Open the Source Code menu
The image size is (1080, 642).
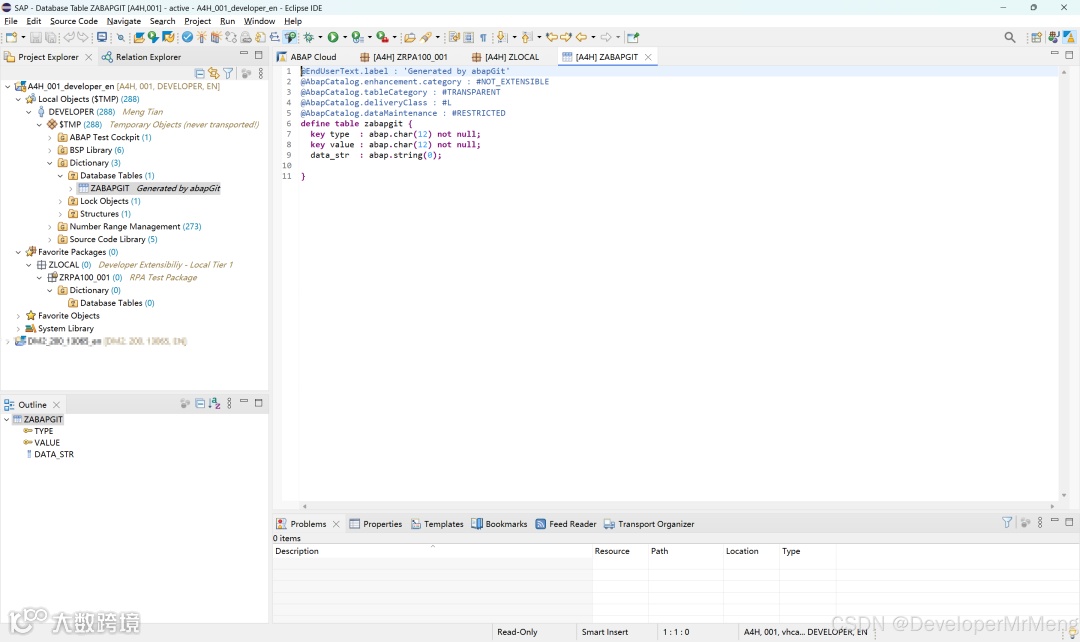pos(74,21)
